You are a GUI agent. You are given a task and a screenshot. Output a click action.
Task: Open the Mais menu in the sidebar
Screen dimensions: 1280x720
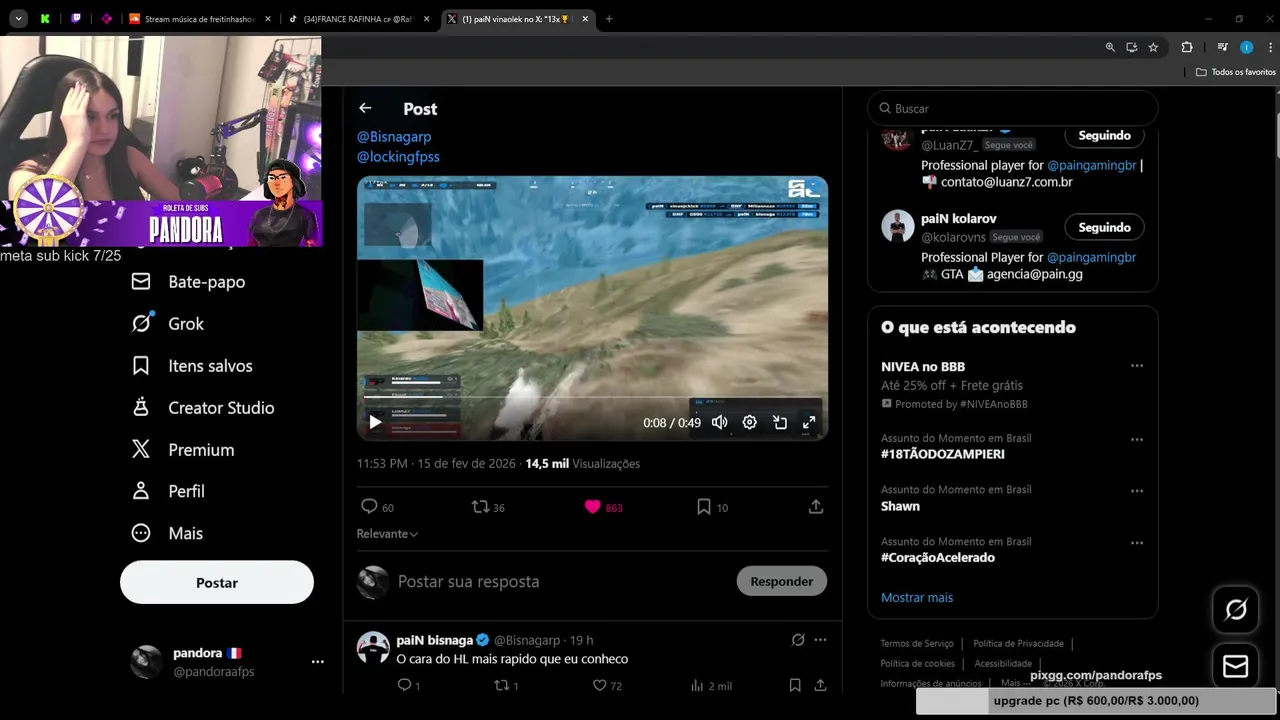(167, 534)
